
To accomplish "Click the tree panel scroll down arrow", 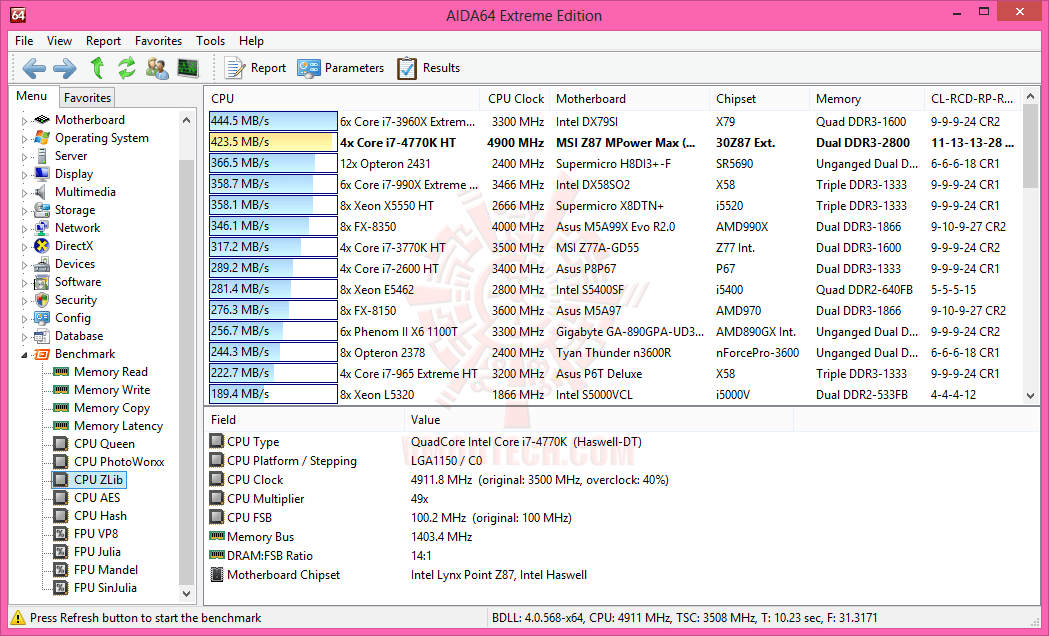I will click(187, 594).
